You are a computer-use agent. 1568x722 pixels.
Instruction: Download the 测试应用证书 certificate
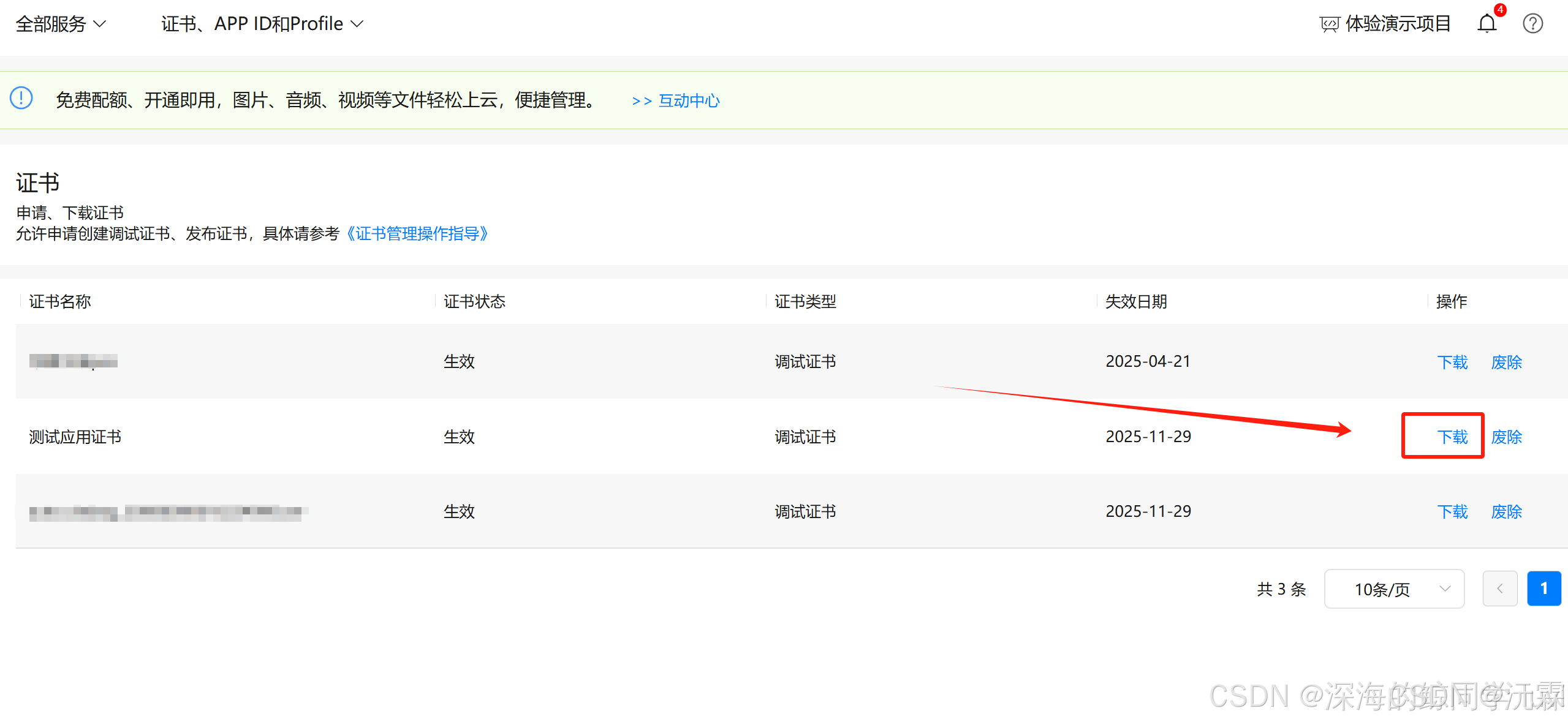pyautogui.click(x=1452, y=437)
